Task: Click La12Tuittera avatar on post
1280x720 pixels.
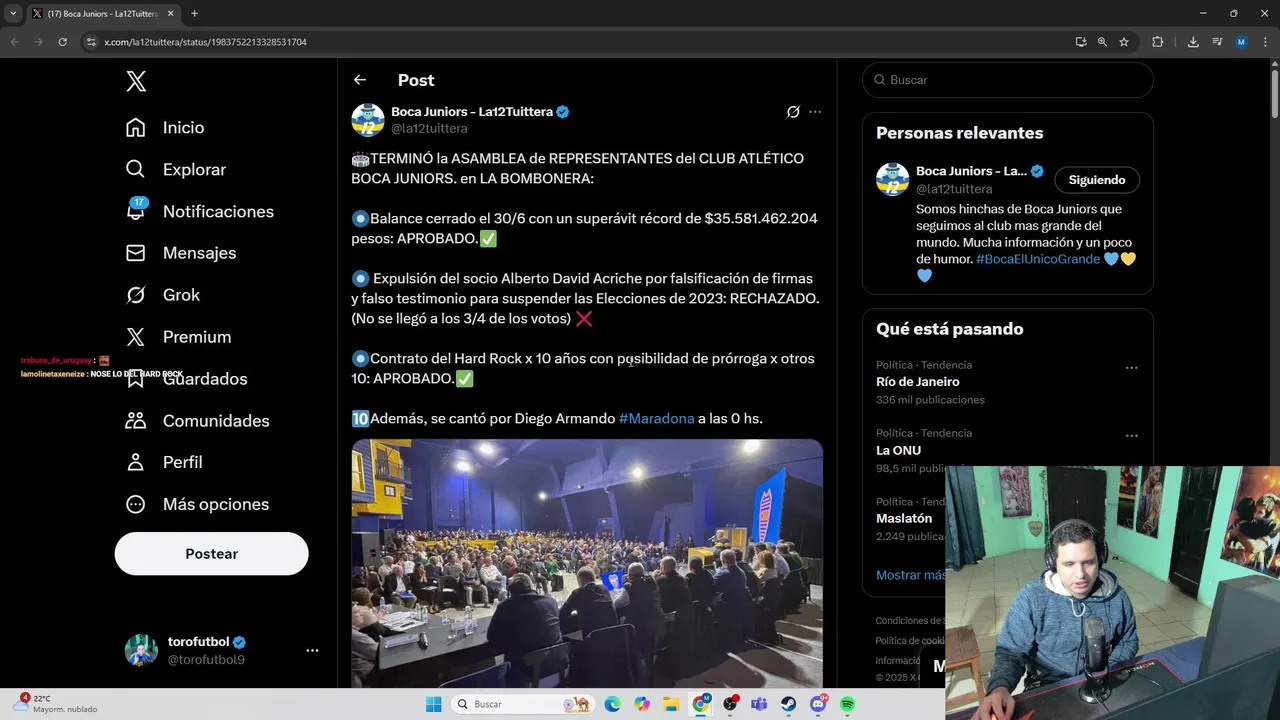Action: coord(368,120)
